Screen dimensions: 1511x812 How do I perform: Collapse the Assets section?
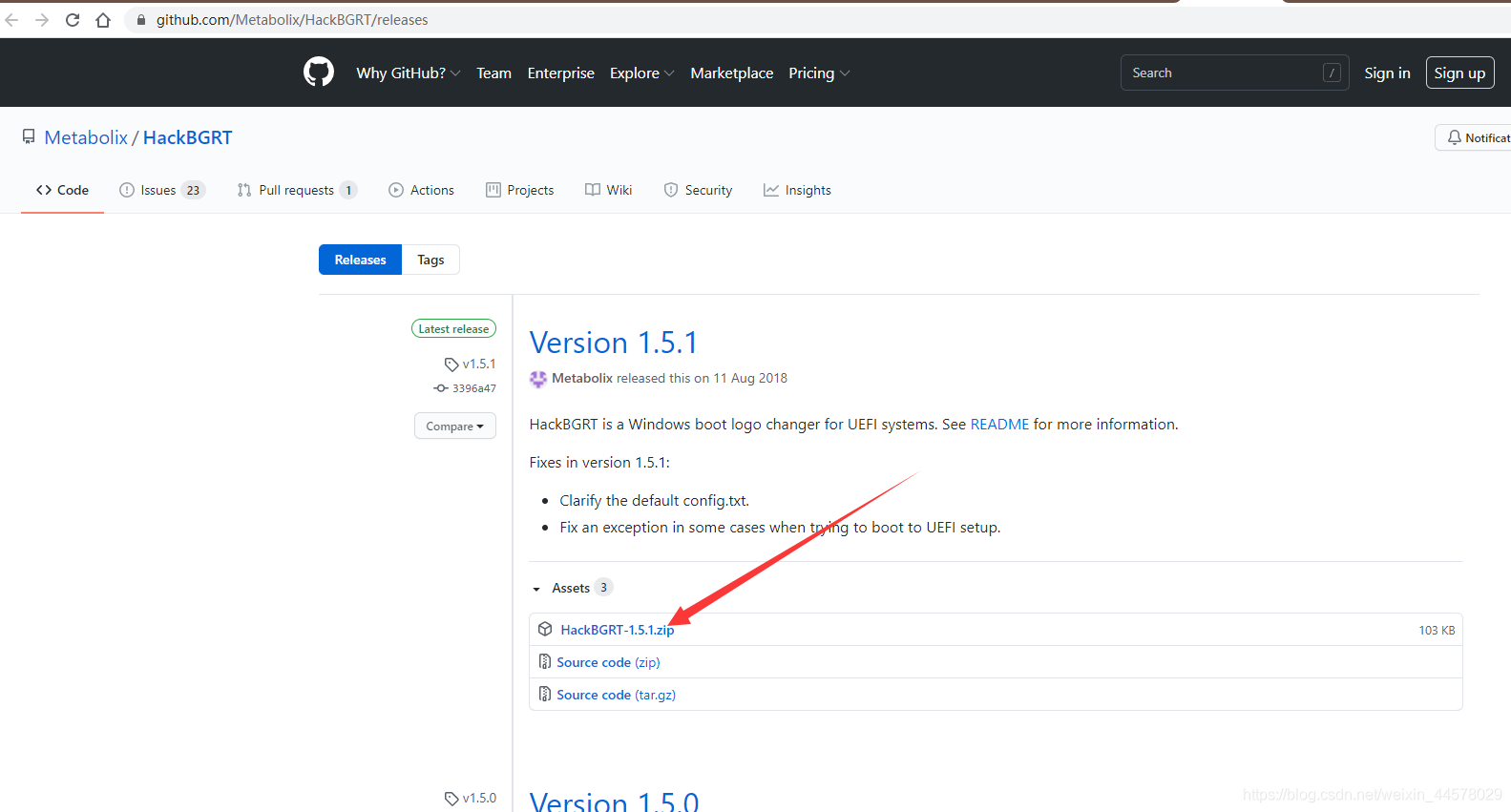pyautogui.click(x=571, y=588)
